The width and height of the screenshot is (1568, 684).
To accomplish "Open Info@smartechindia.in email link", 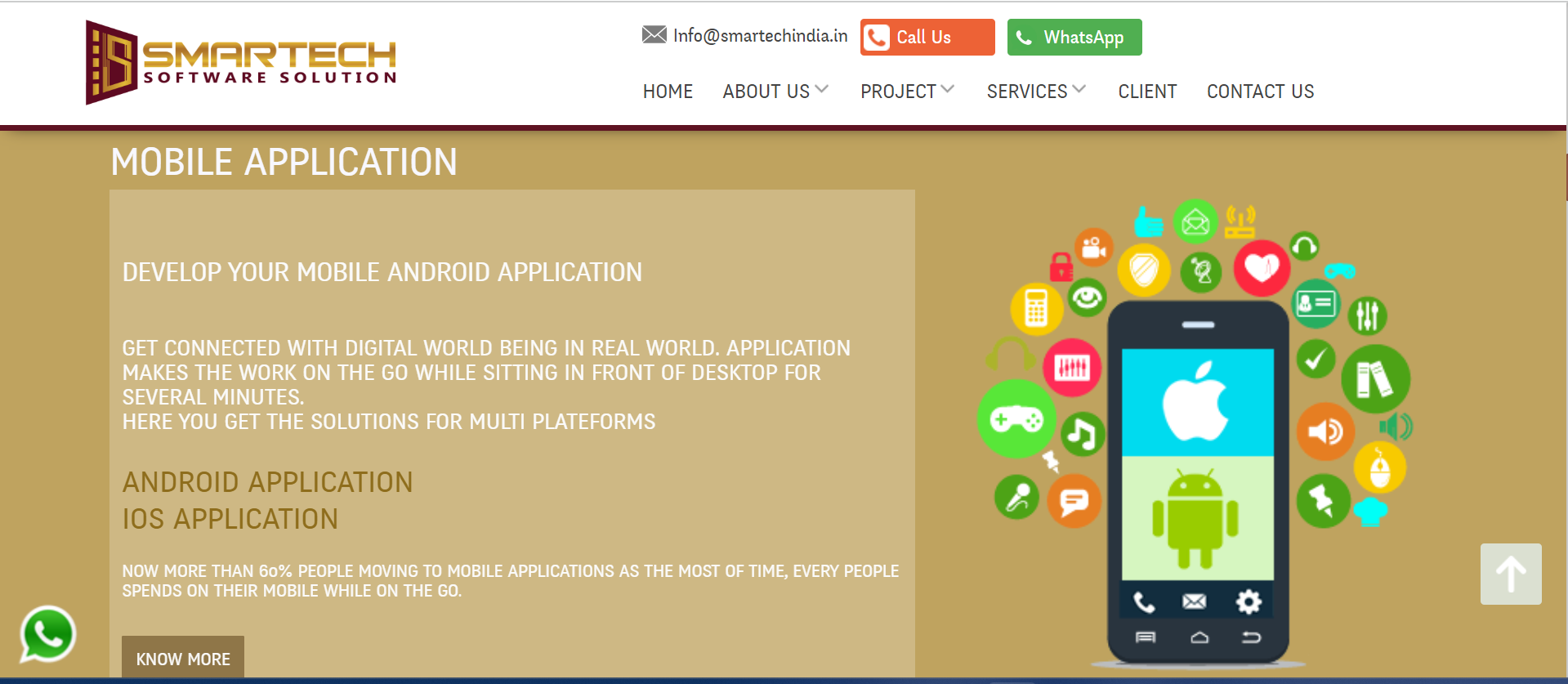I will [760, 35].
